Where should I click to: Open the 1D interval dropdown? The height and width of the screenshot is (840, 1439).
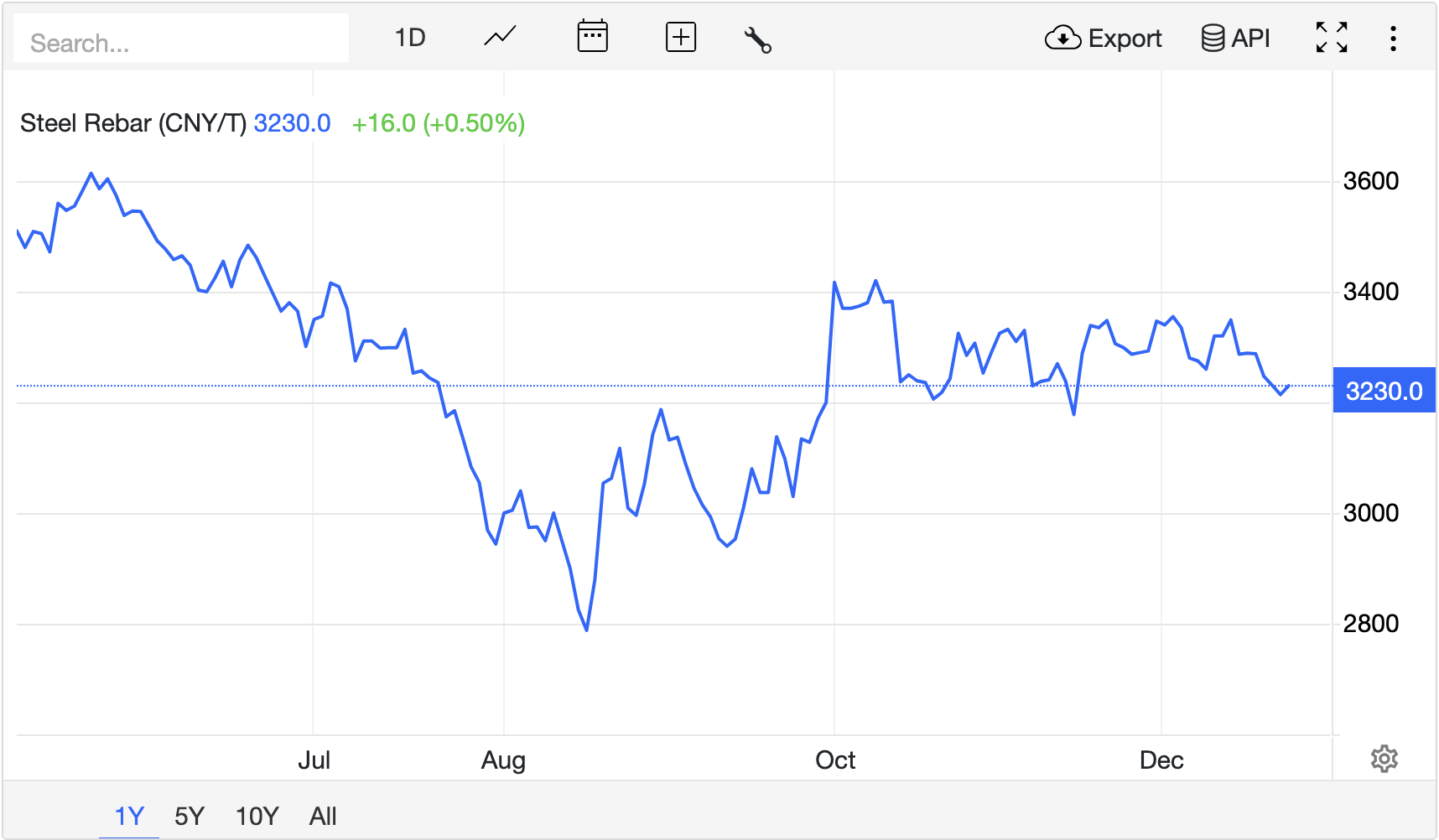pyautogui.click(x=410, y=38)
